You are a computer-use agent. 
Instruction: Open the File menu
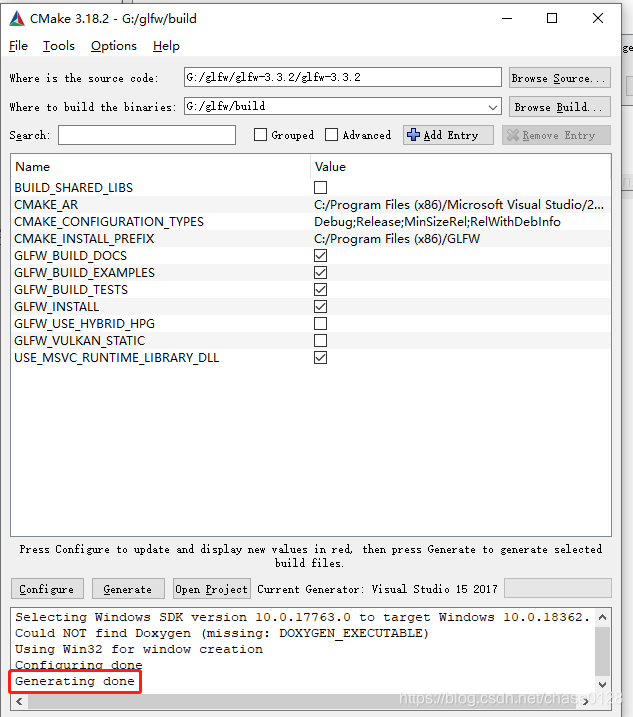(x=18, y=46)
